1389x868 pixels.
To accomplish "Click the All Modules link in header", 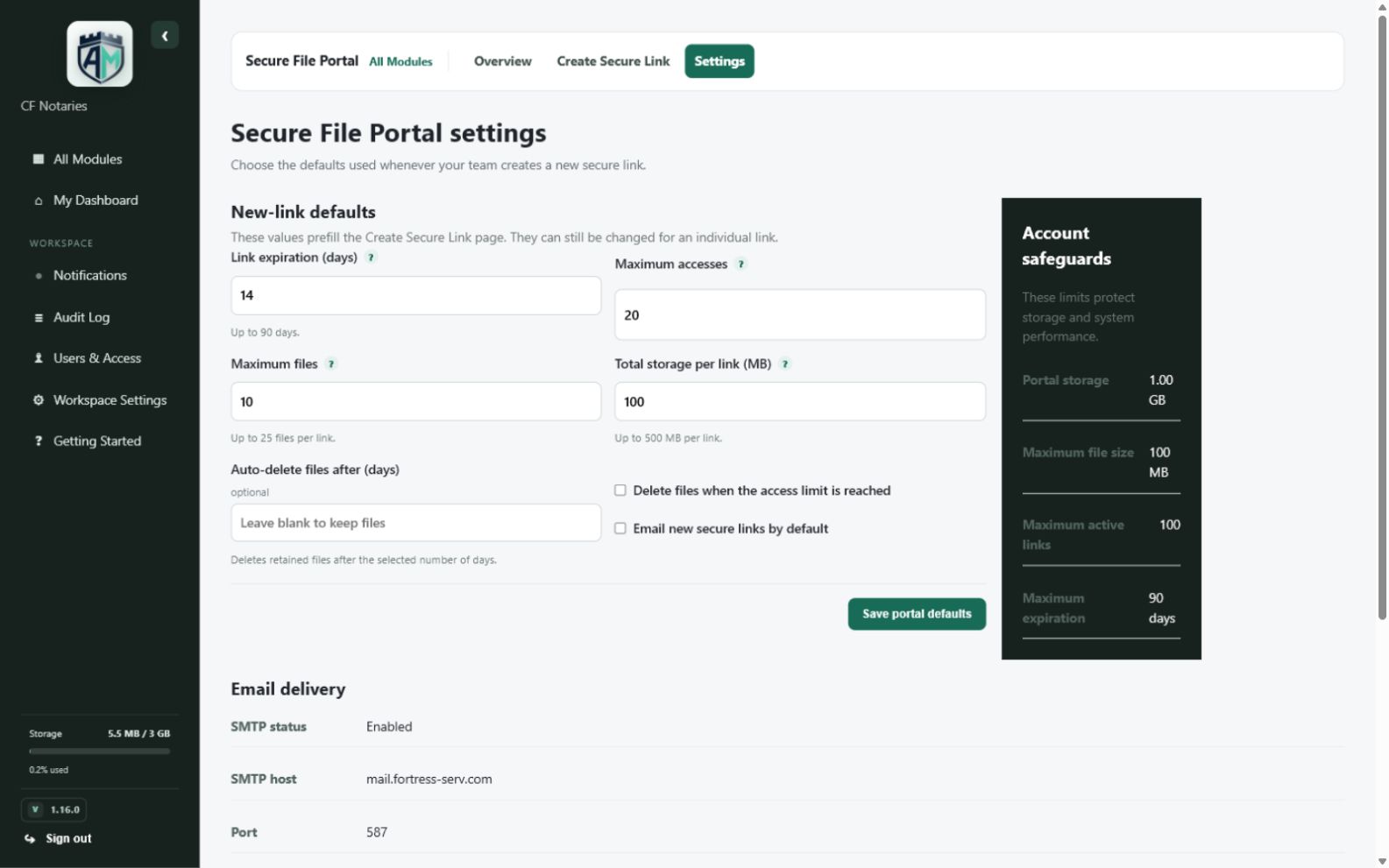I will click(x=400, y=62).
